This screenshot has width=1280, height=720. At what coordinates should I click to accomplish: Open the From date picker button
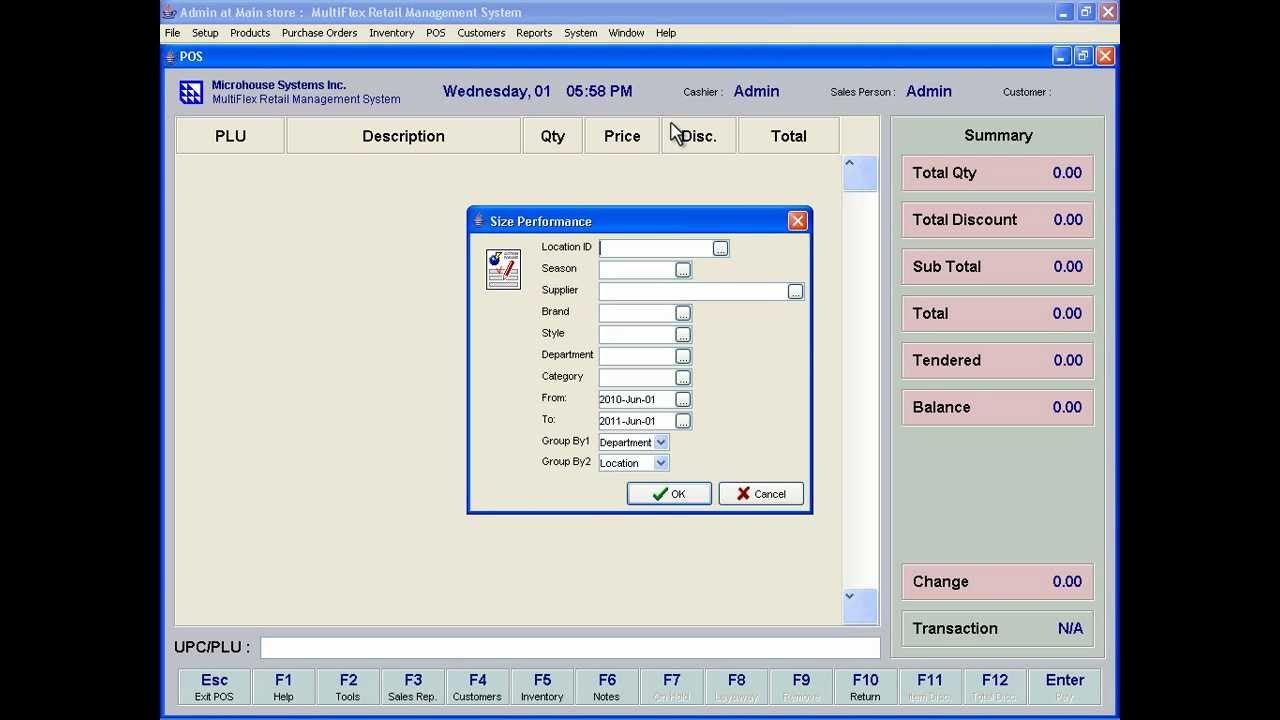[x=683, y=399]
